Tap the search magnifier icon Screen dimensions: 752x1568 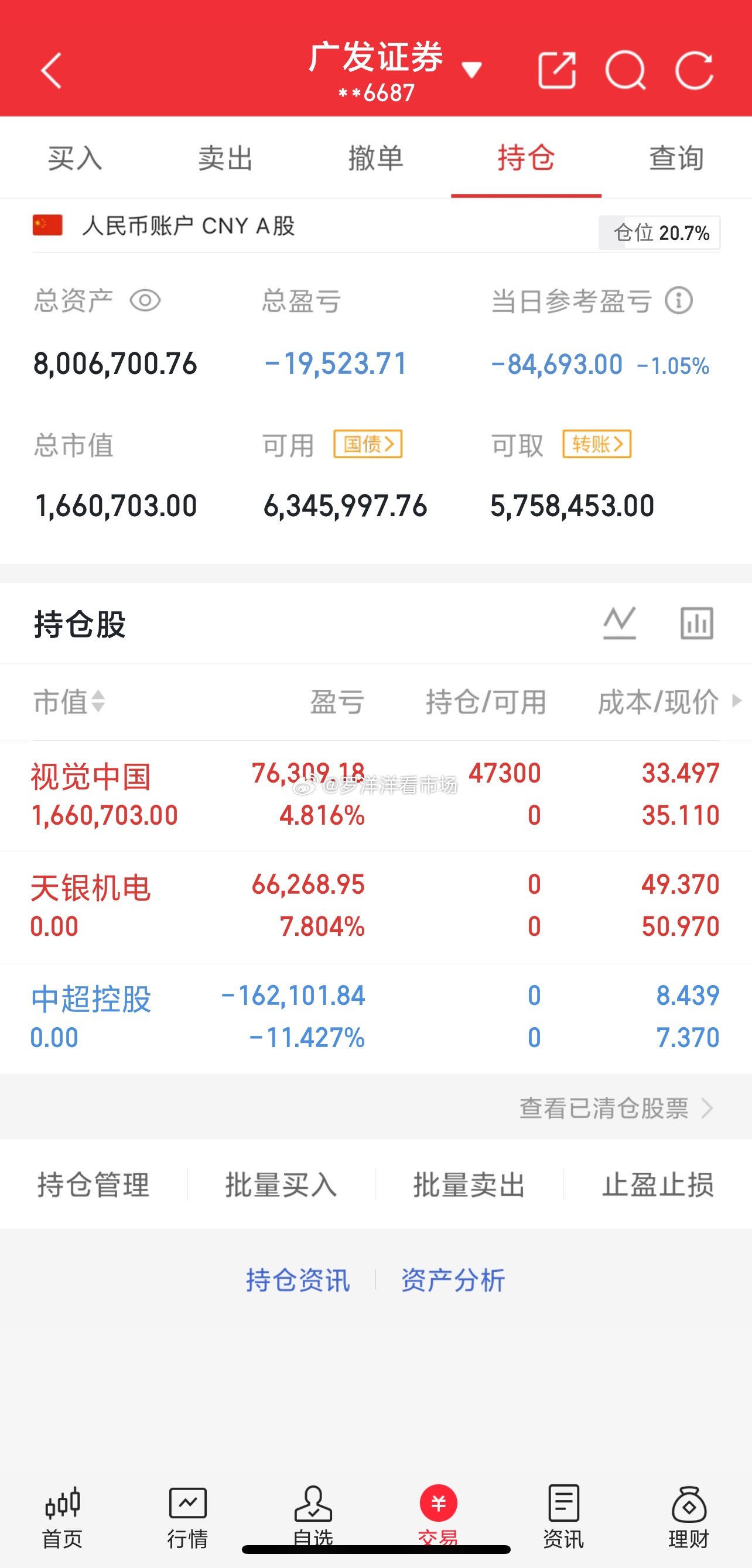626,71
